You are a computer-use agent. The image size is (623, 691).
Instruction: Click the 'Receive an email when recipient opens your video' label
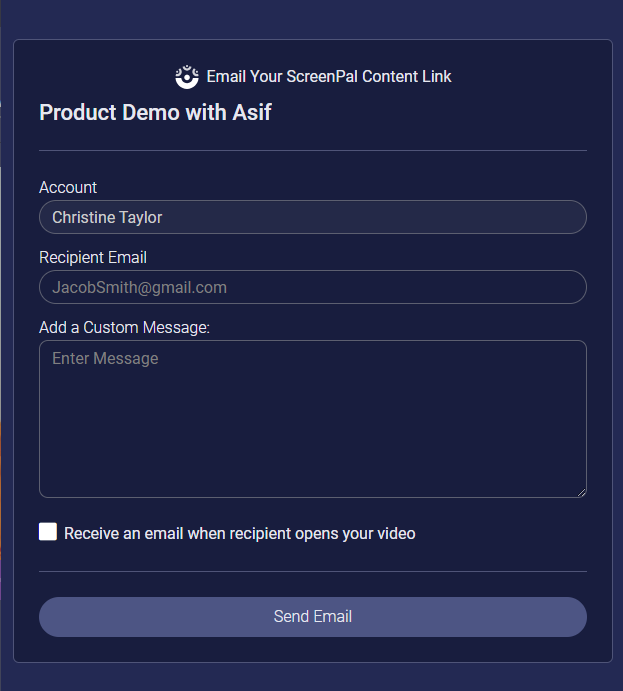pyautogui.click(x=240, y=533)
